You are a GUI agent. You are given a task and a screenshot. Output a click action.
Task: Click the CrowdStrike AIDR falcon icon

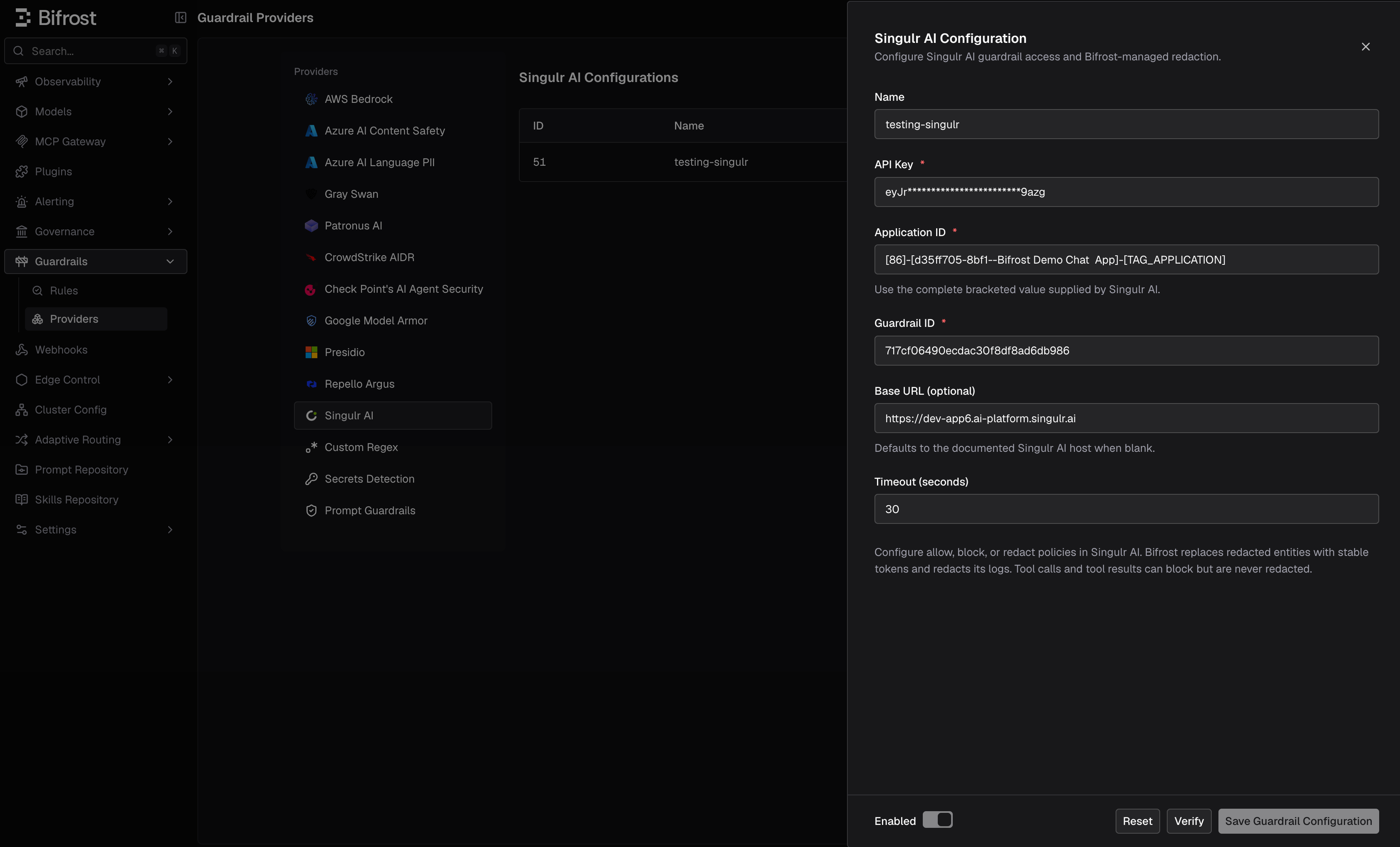click(x=311, y=257)
